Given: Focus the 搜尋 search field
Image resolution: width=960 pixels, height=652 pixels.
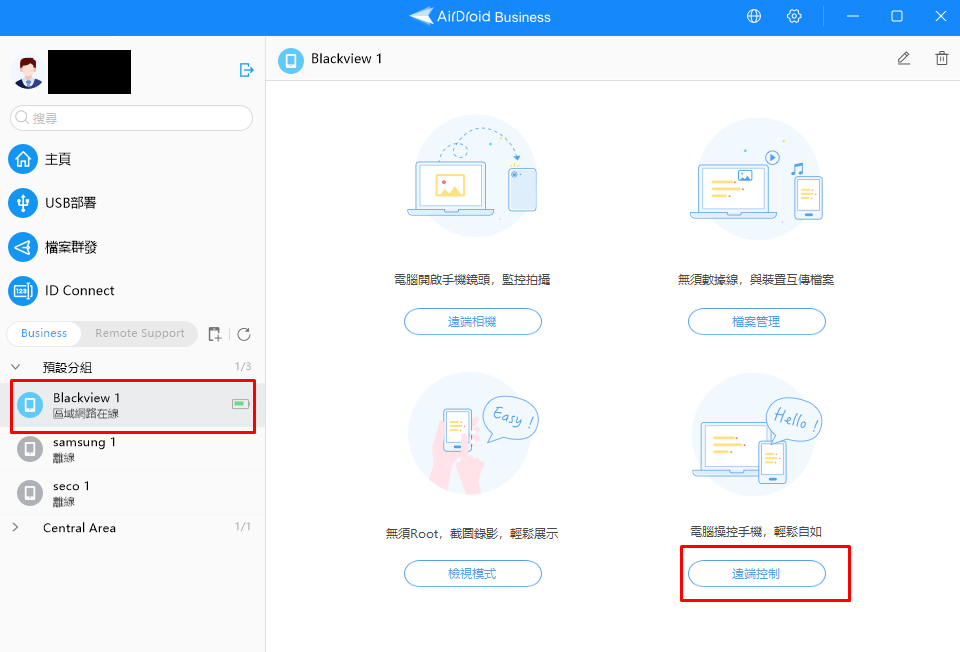Looking at the screenshot, I should [x=131, y=118].
